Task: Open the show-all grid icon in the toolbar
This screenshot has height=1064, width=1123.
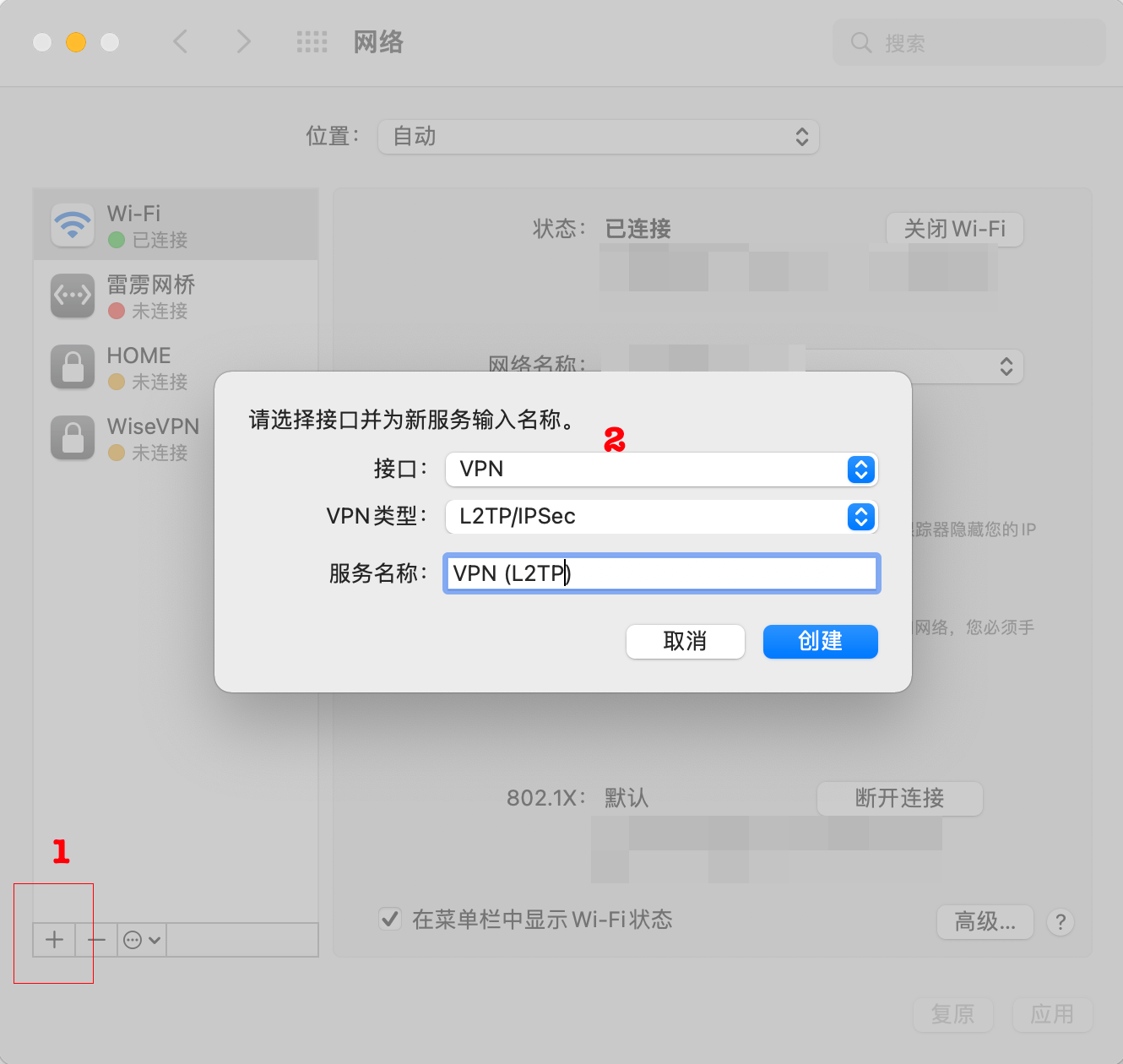Action: click(x=312, y=41)
